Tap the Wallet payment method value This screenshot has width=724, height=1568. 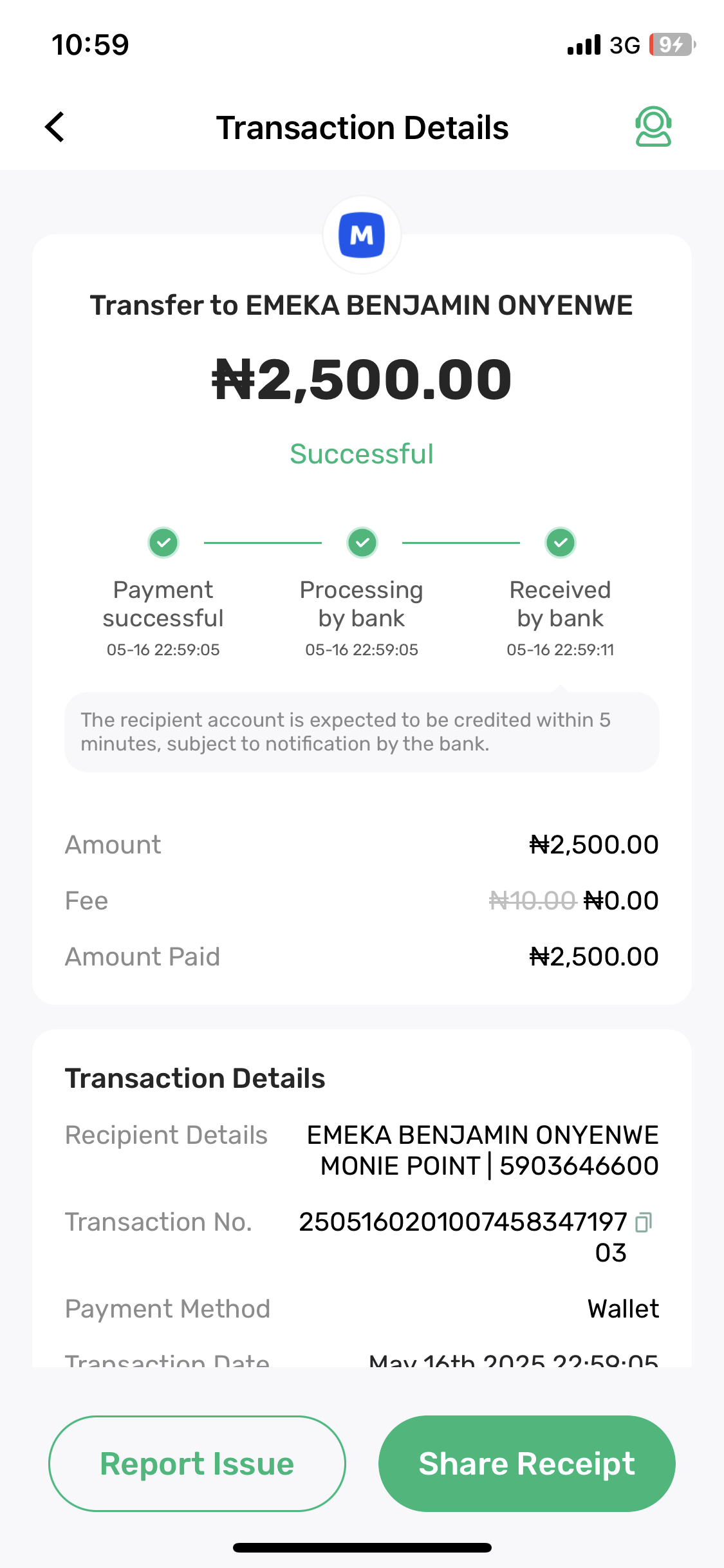(x=623, y=1309)
